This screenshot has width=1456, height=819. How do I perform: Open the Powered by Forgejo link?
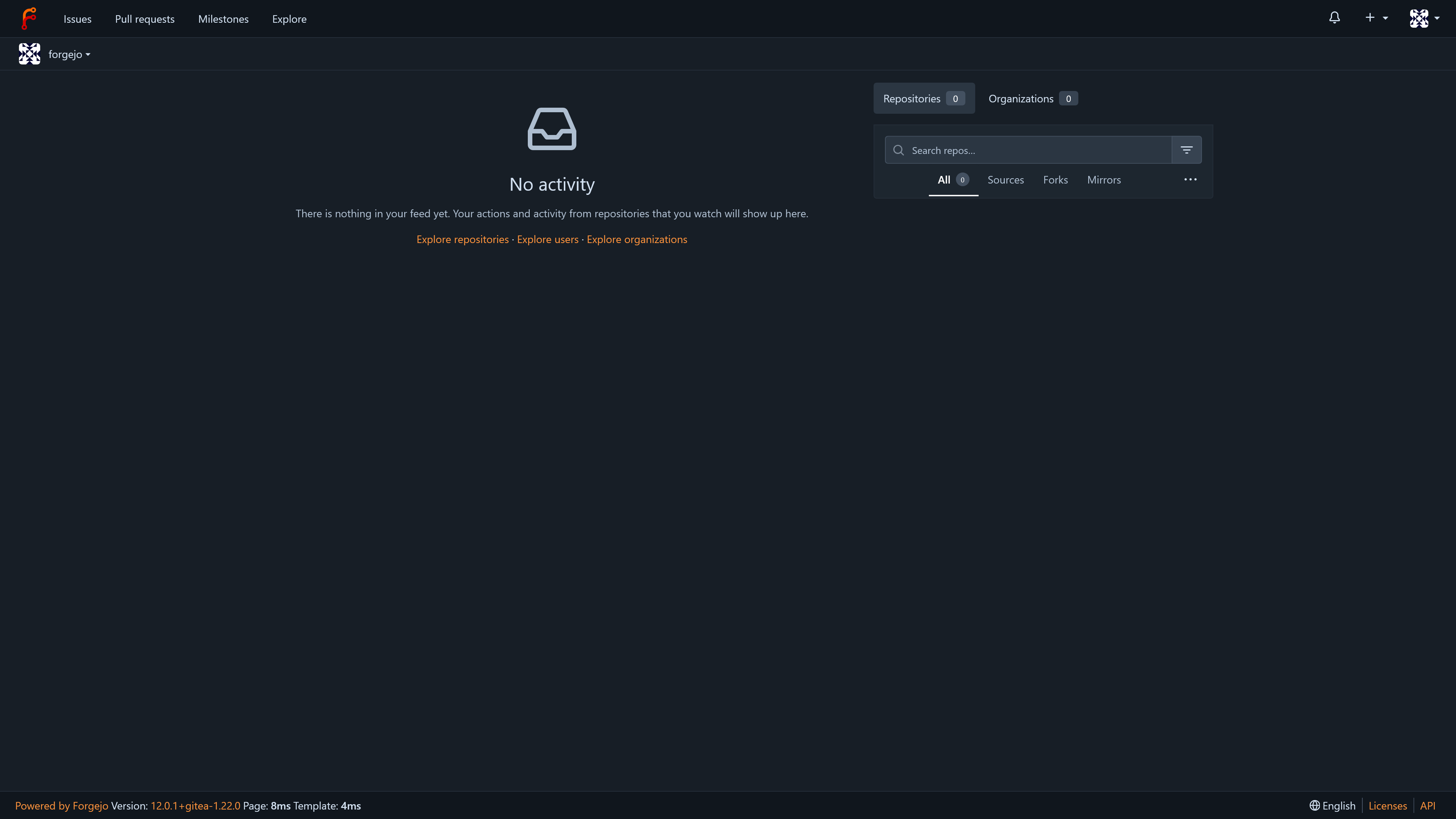(x=61, y=805)
